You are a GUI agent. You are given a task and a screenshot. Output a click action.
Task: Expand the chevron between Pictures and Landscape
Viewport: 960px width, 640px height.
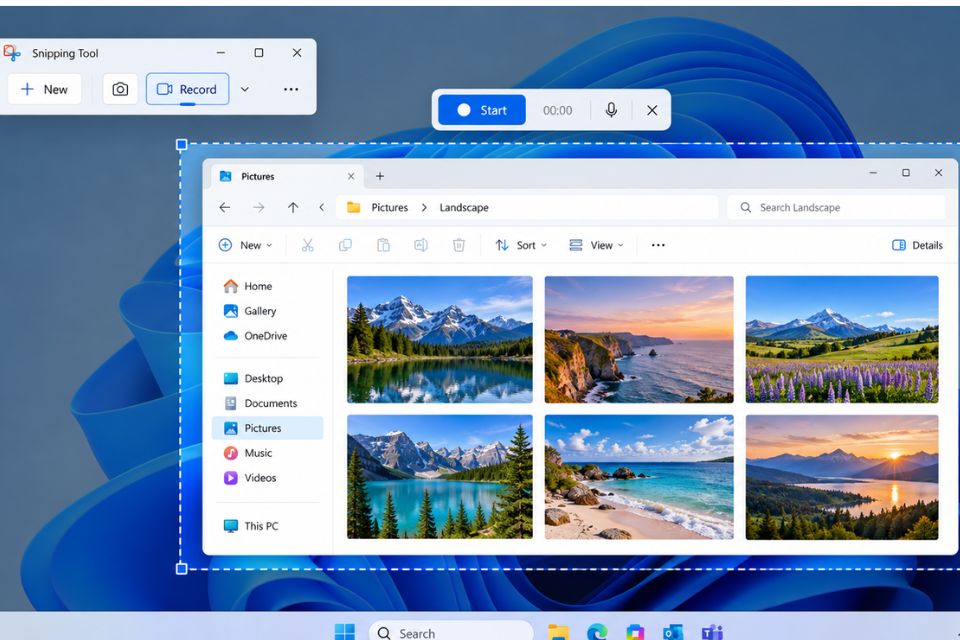point(424,208)
